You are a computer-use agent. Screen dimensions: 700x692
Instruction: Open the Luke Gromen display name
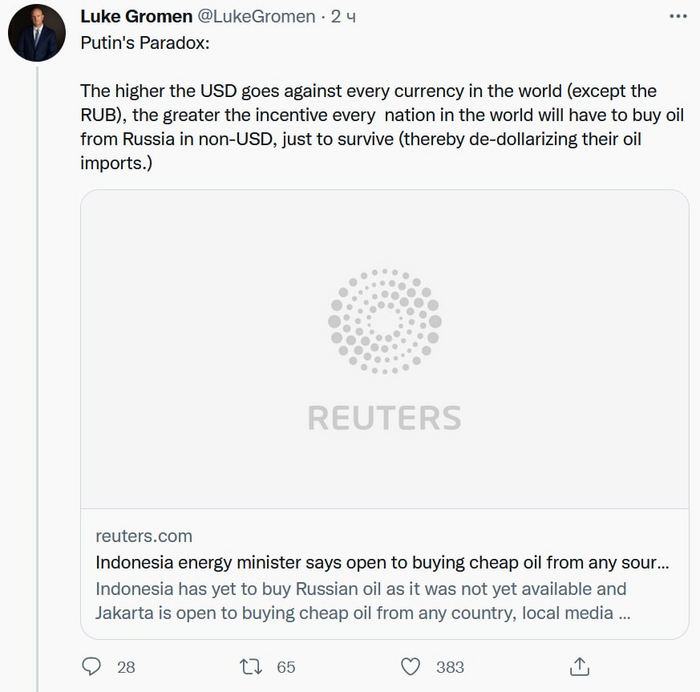click(x=134, y=16)
